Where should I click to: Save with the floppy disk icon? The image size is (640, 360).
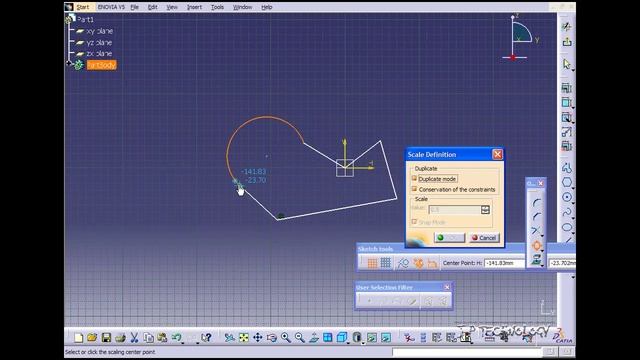(106, 338)
